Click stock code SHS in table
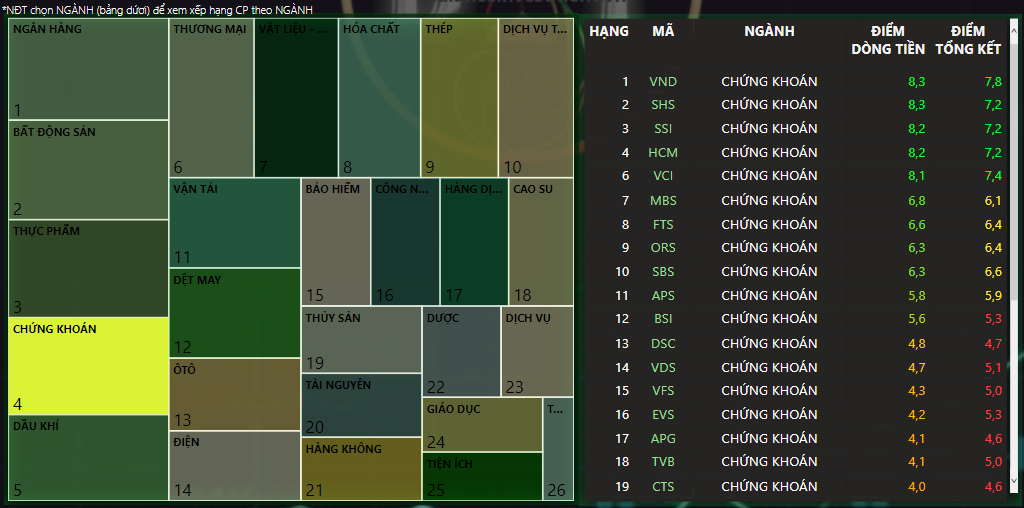 (x=663, y=104)
